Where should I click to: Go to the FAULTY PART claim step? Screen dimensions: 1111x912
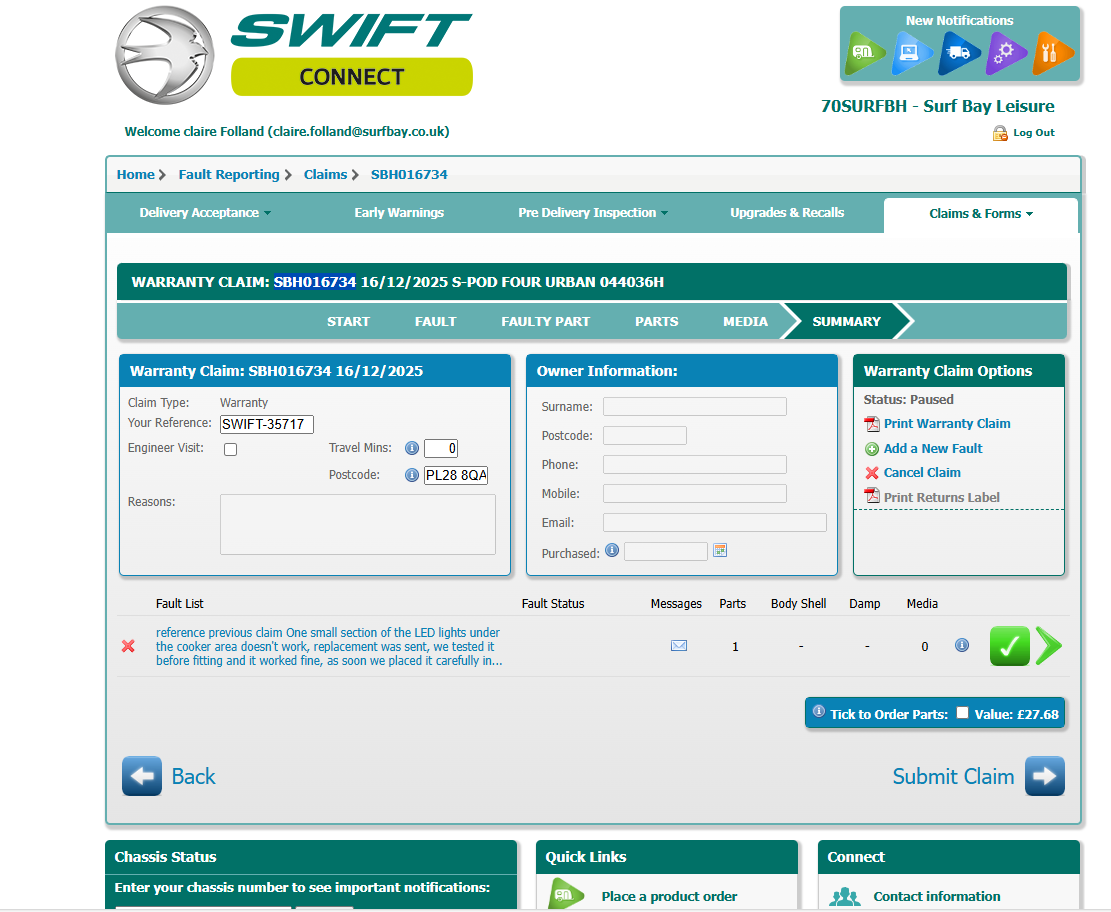pos(546,322)
